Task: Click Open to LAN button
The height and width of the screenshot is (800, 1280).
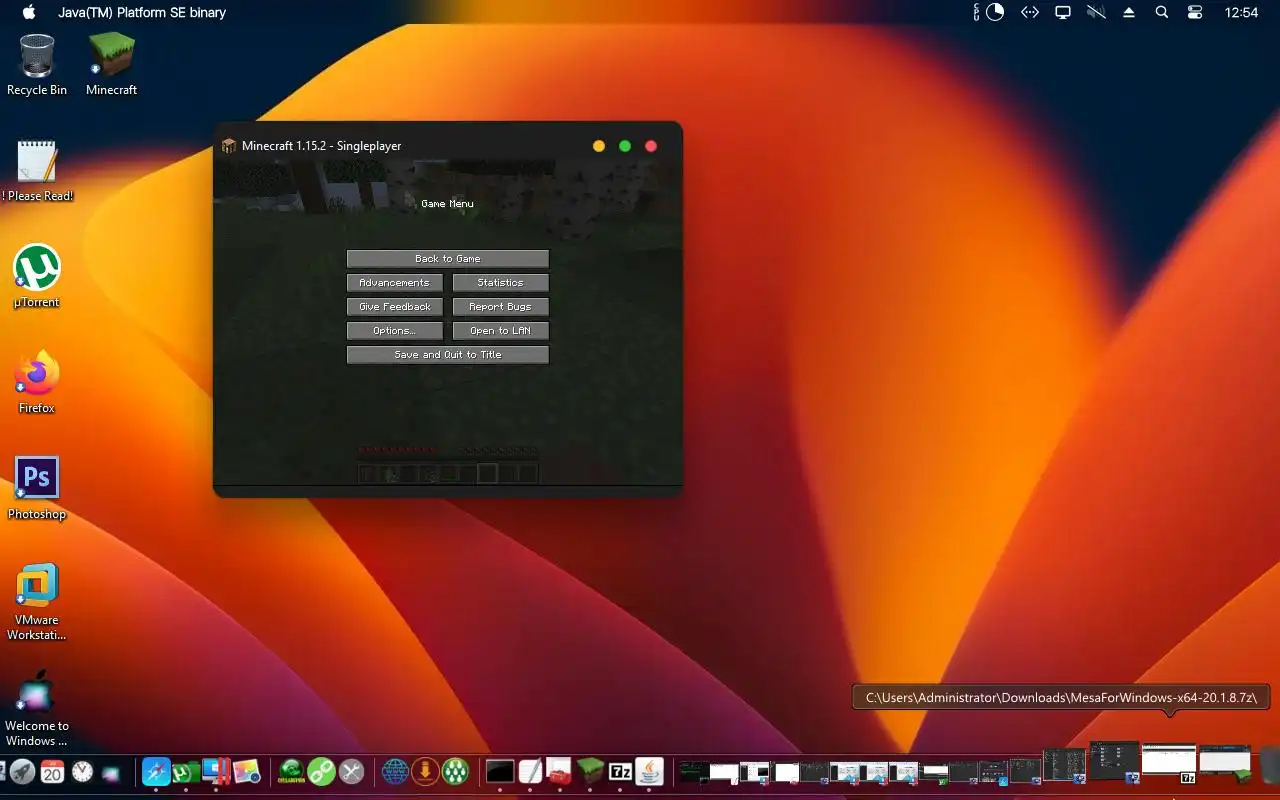Action: point(501,331)
